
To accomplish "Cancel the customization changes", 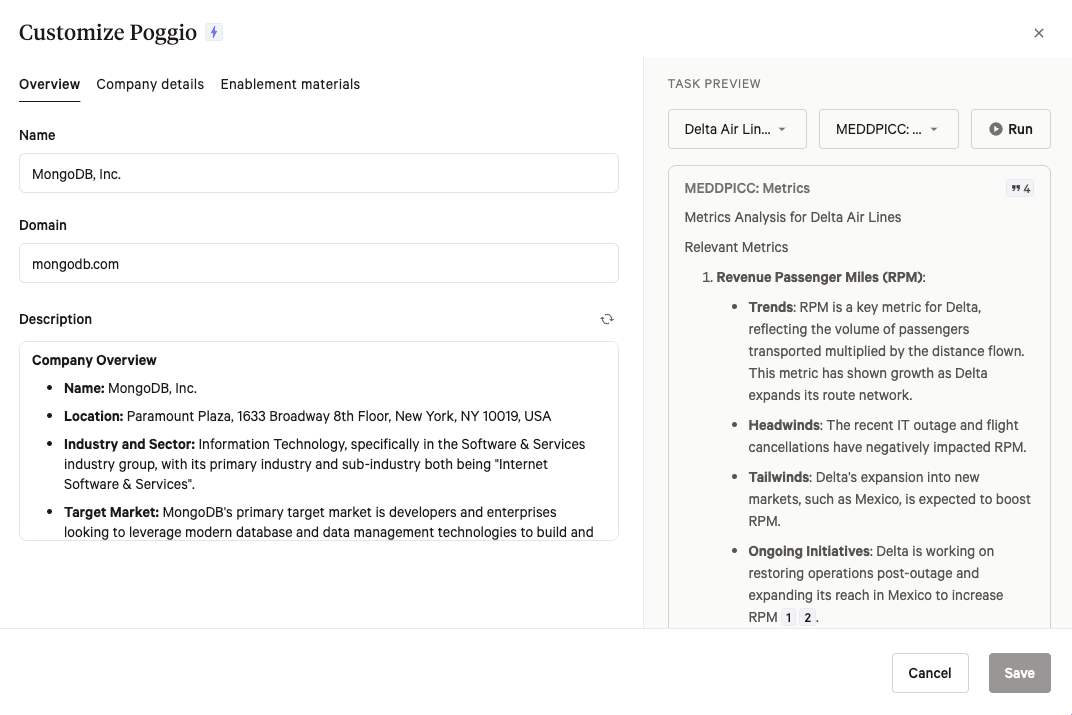I will pyautogui.click(x=929, y=673).
